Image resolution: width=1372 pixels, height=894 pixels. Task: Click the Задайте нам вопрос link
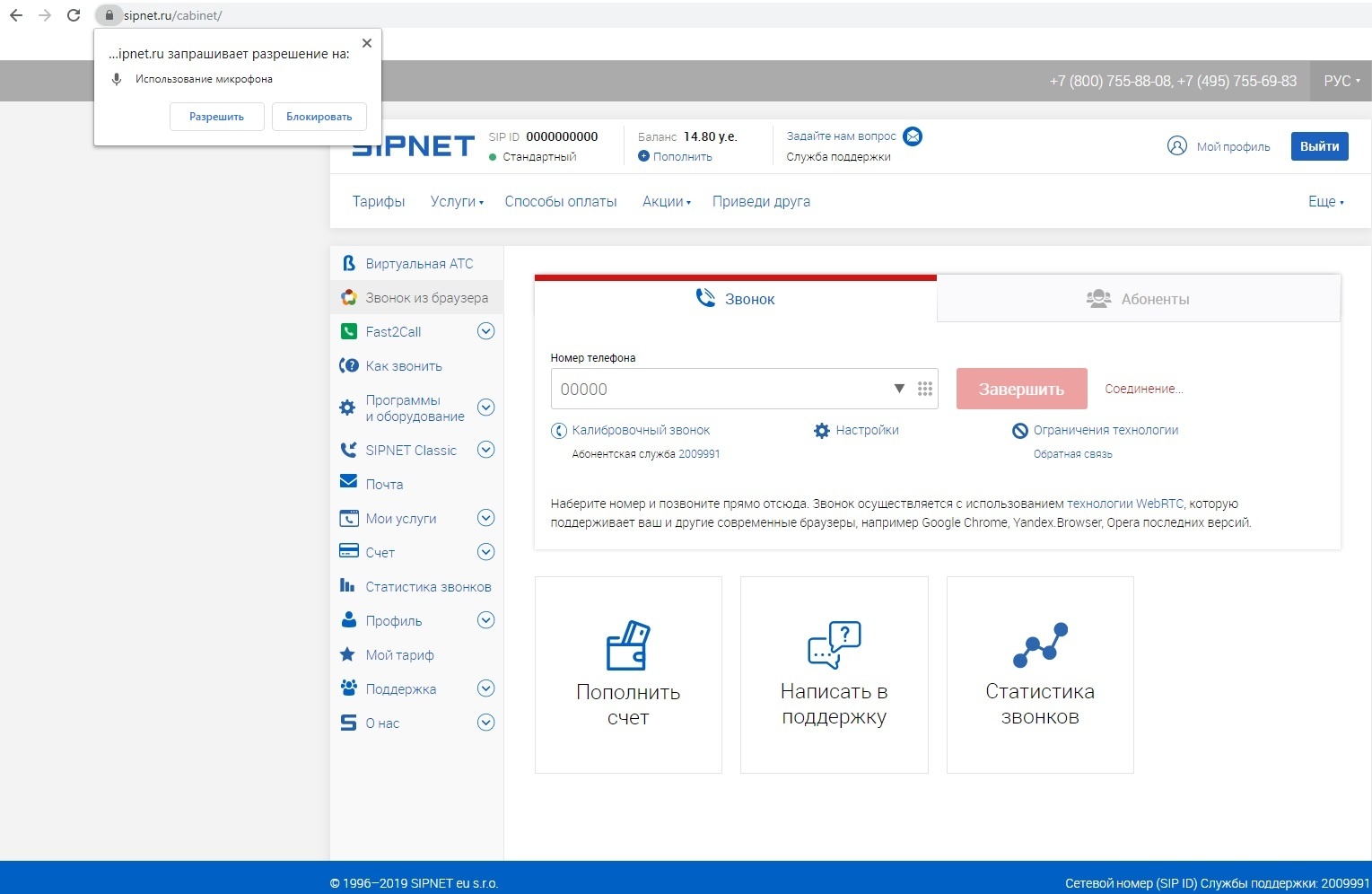point(842,136)
